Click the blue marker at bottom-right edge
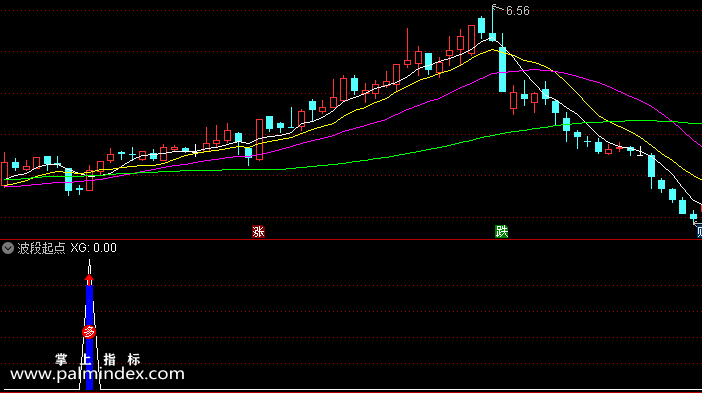This screenshot has width=702, height=393. 699,231
